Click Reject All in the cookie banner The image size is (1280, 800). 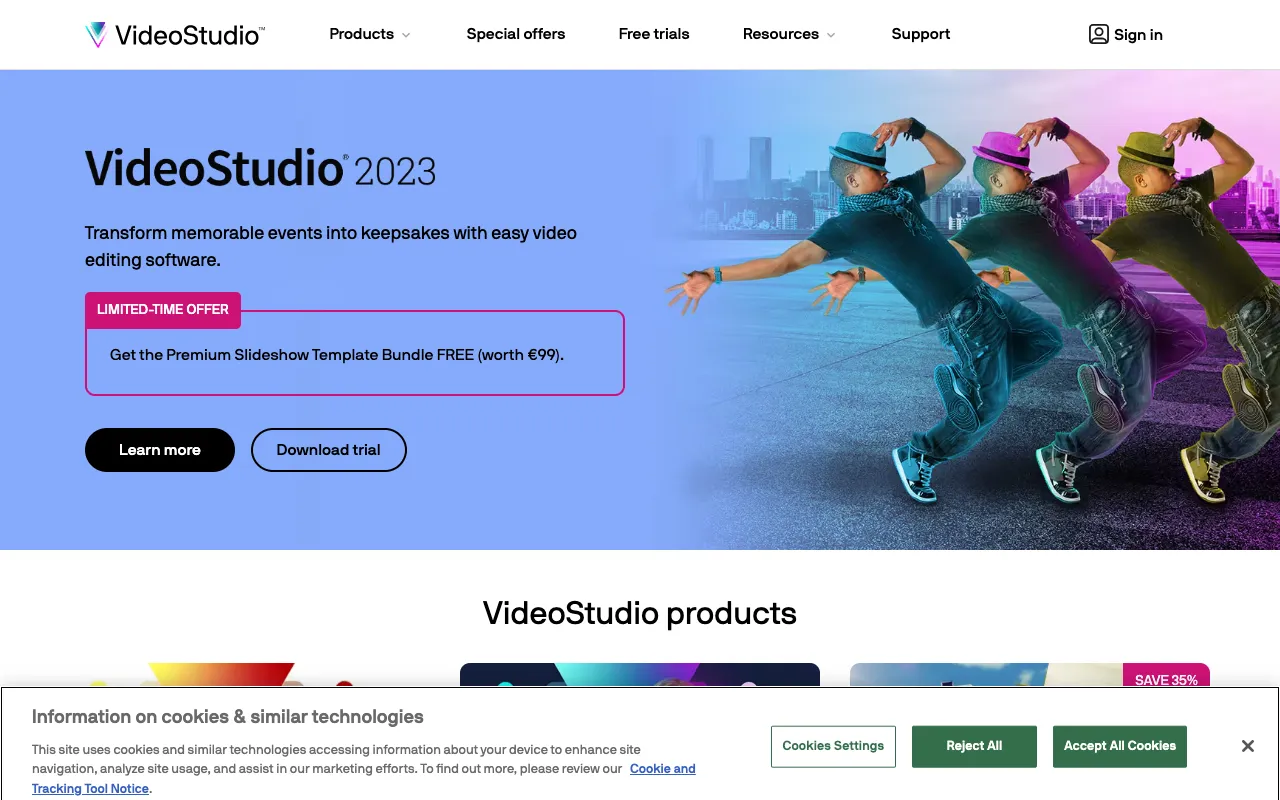973,745
